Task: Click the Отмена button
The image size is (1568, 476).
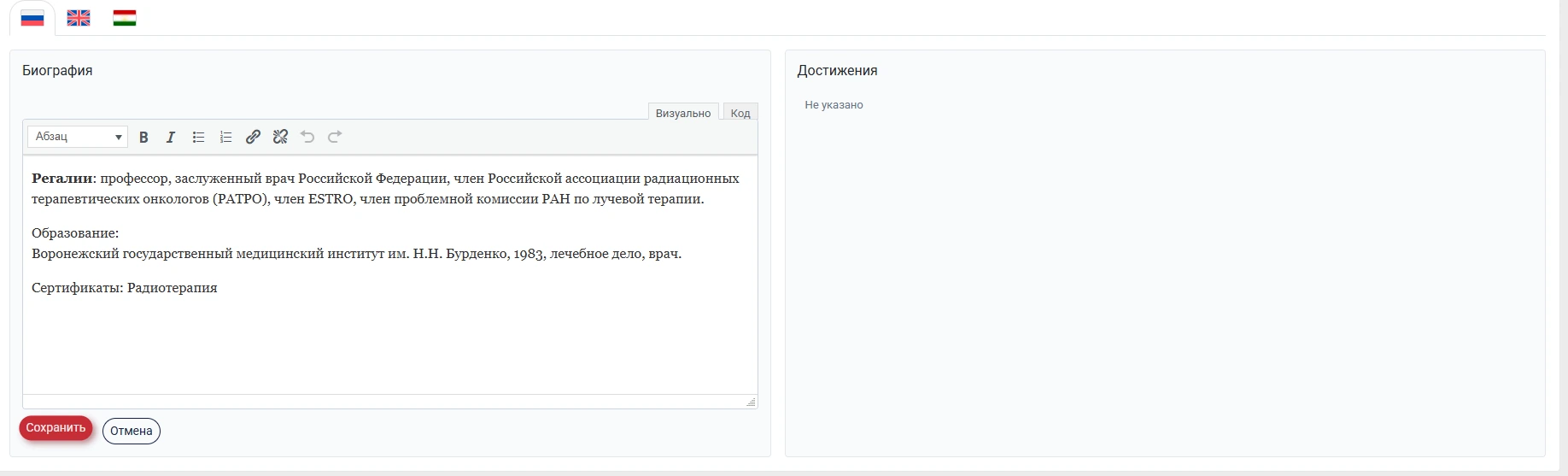Action: pos(132,431)
